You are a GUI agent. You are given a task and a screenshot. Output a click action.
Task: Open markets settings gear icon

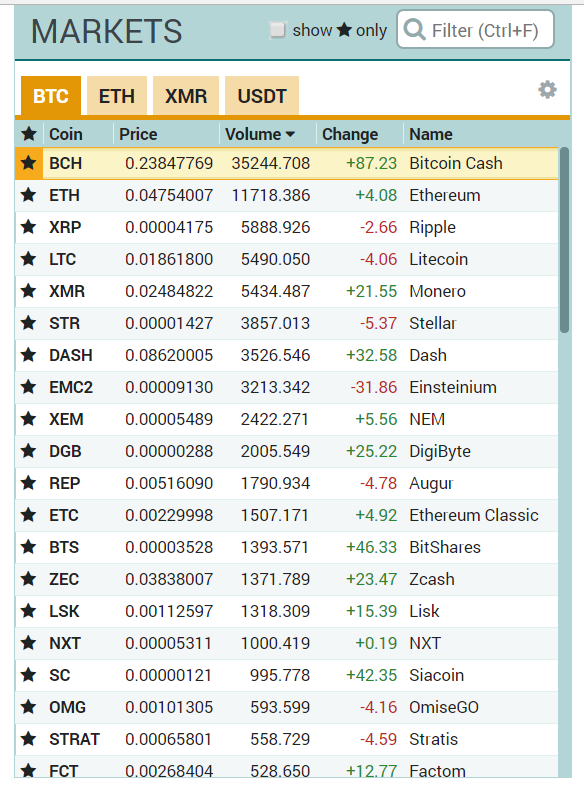pos(547,90)
